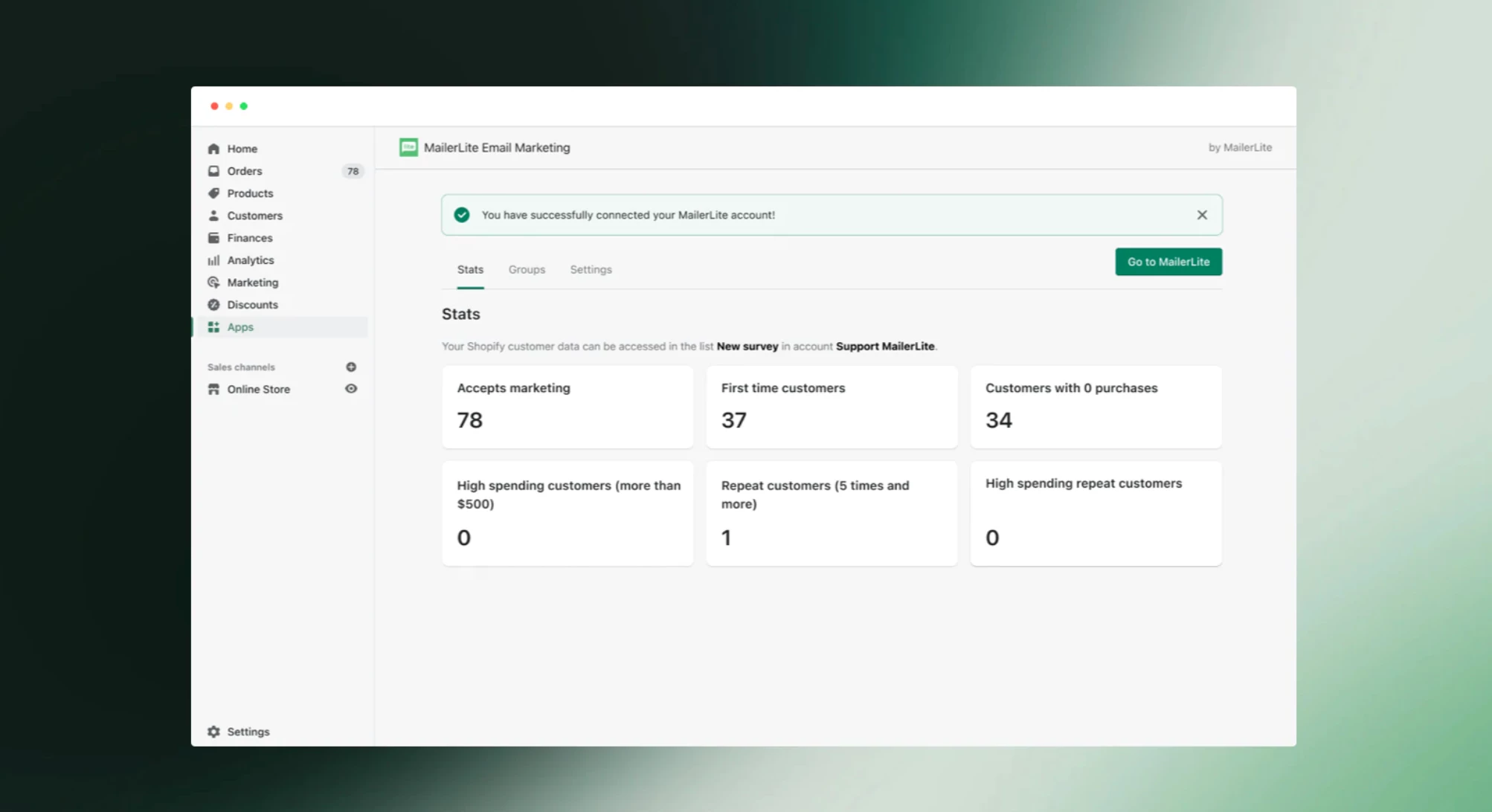Click the Settings gear icon at bottom
The width and height of the screenshot is (1492, 812).
pyautogui.click(x=213, y=732)
